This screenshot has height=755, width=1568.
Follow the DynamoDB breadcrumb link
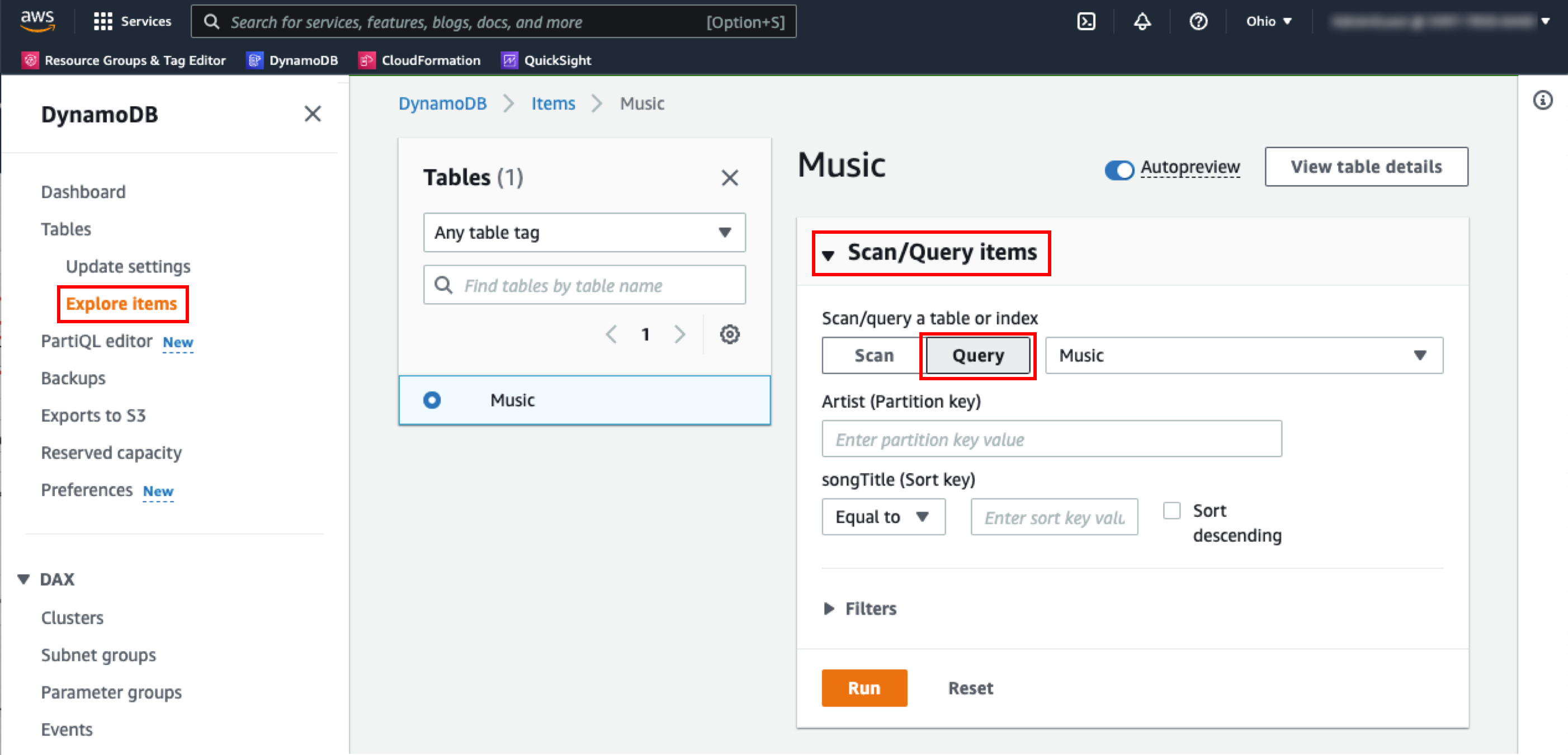(442, 103)
